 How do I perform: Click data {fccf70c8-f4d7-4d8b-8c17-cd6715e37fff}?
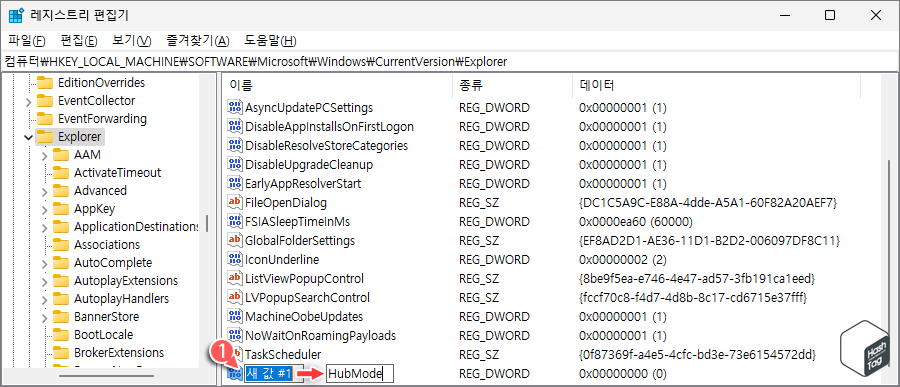tap(693, 297)
